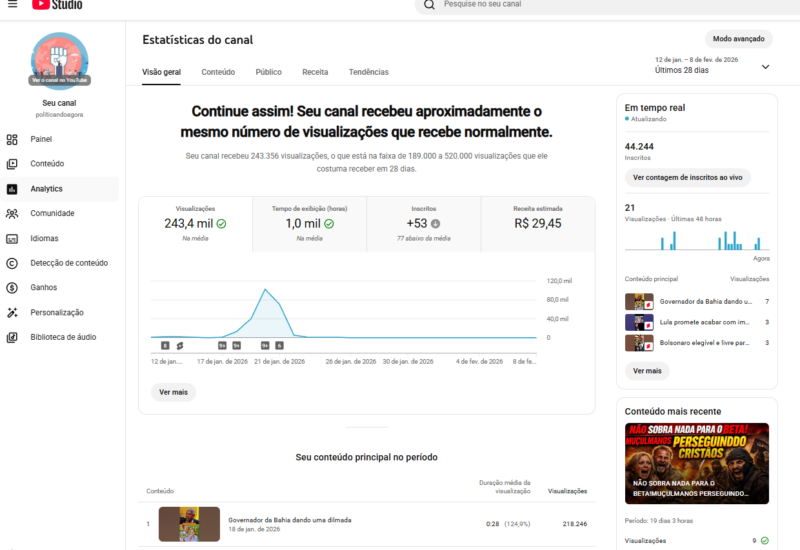Select Comunidade in the sidebar
This screenshot has height=550, width=800.
59,213
